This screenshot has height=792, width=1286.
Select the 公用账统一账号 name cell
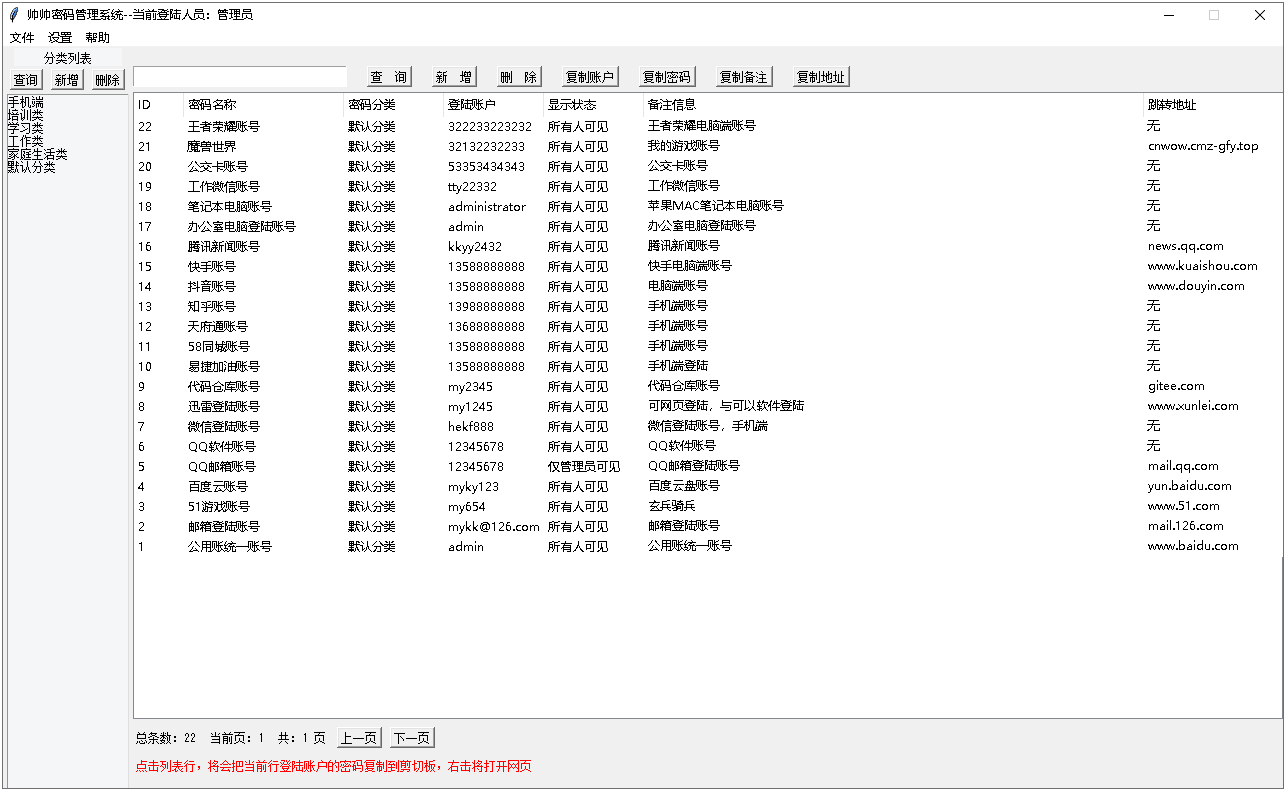tap(230, 546)
